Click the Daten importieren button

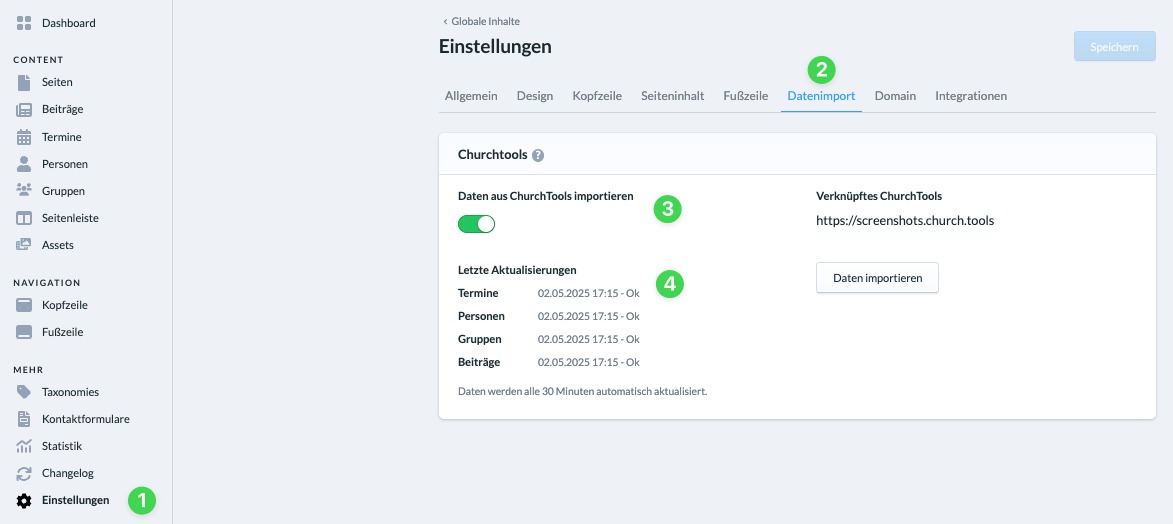point(878,278)
